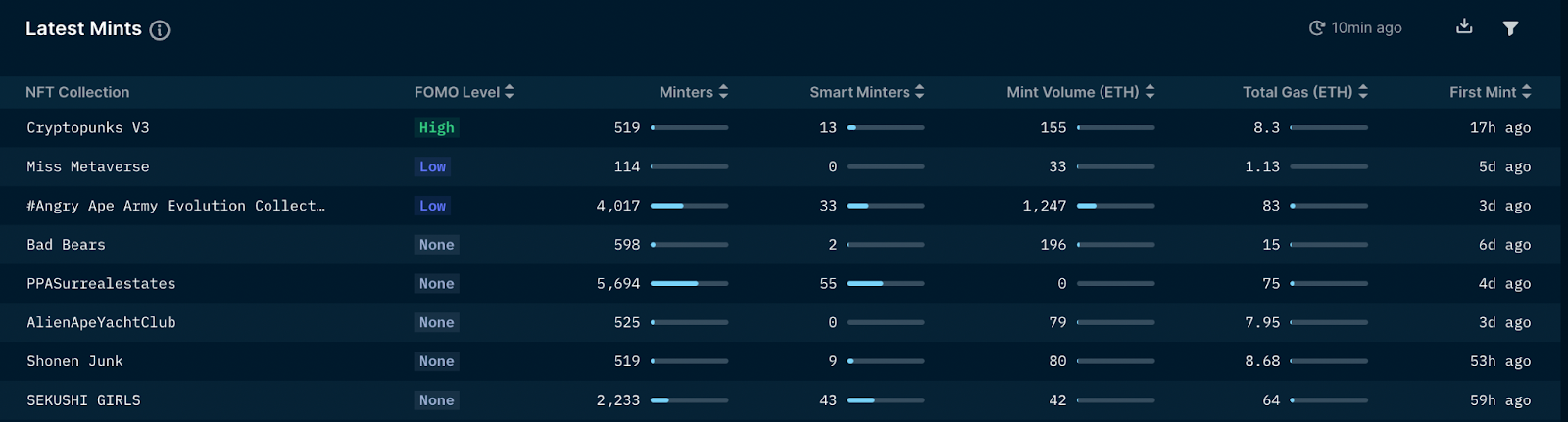This screenshot has width=1568, height=422.
Task: Sort by First Mint arrows
Action: 1527,92
